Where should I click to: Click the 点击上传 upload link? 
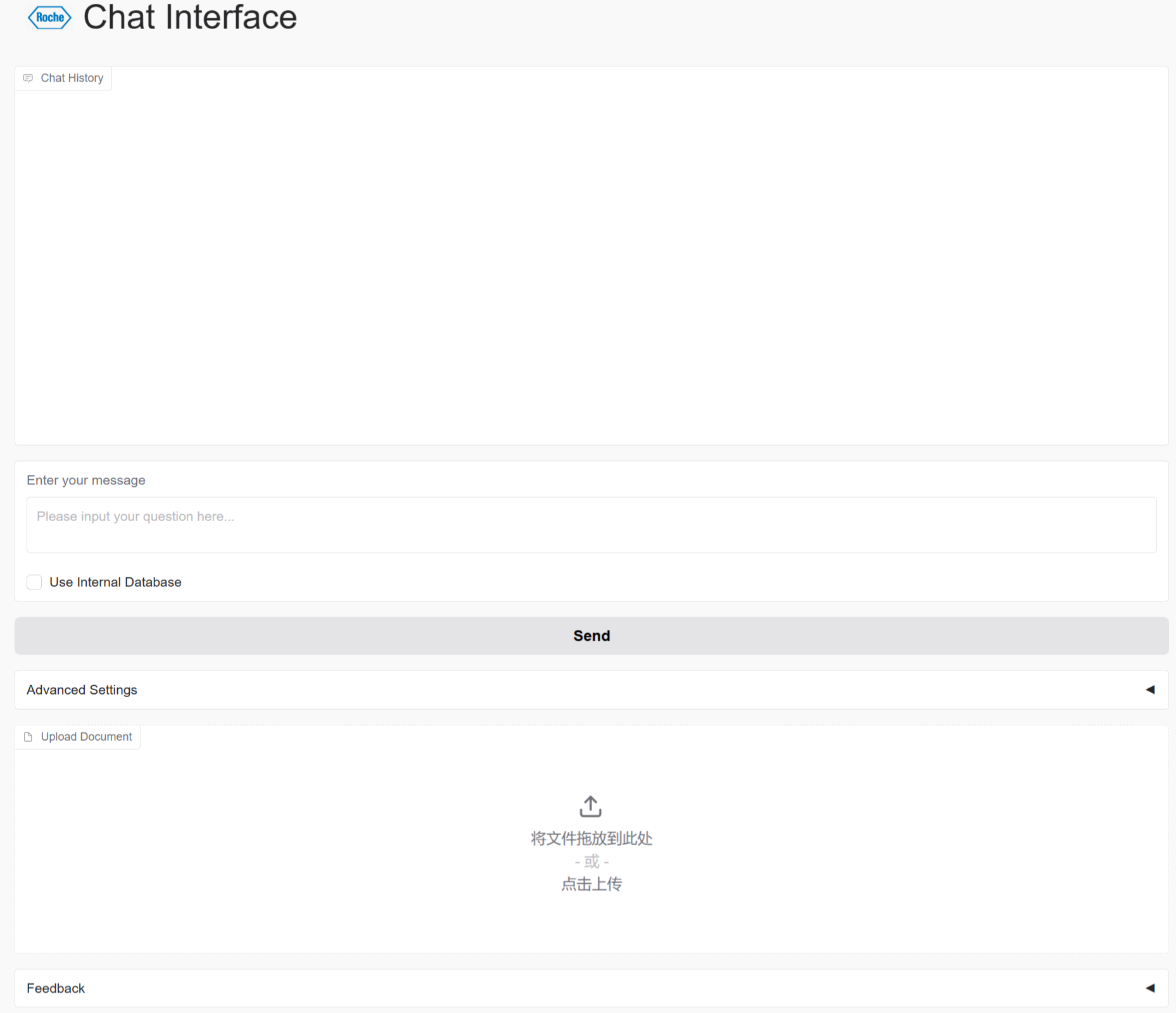(591, 884)
